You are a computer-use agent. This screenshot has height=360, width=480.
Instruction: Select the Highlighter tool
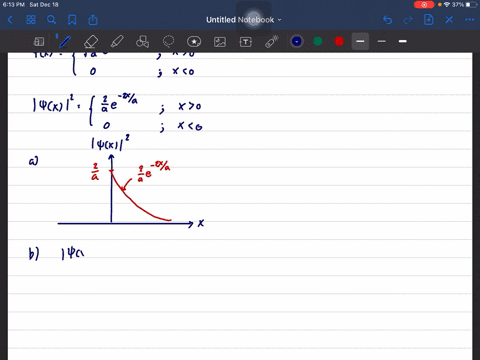117,42
